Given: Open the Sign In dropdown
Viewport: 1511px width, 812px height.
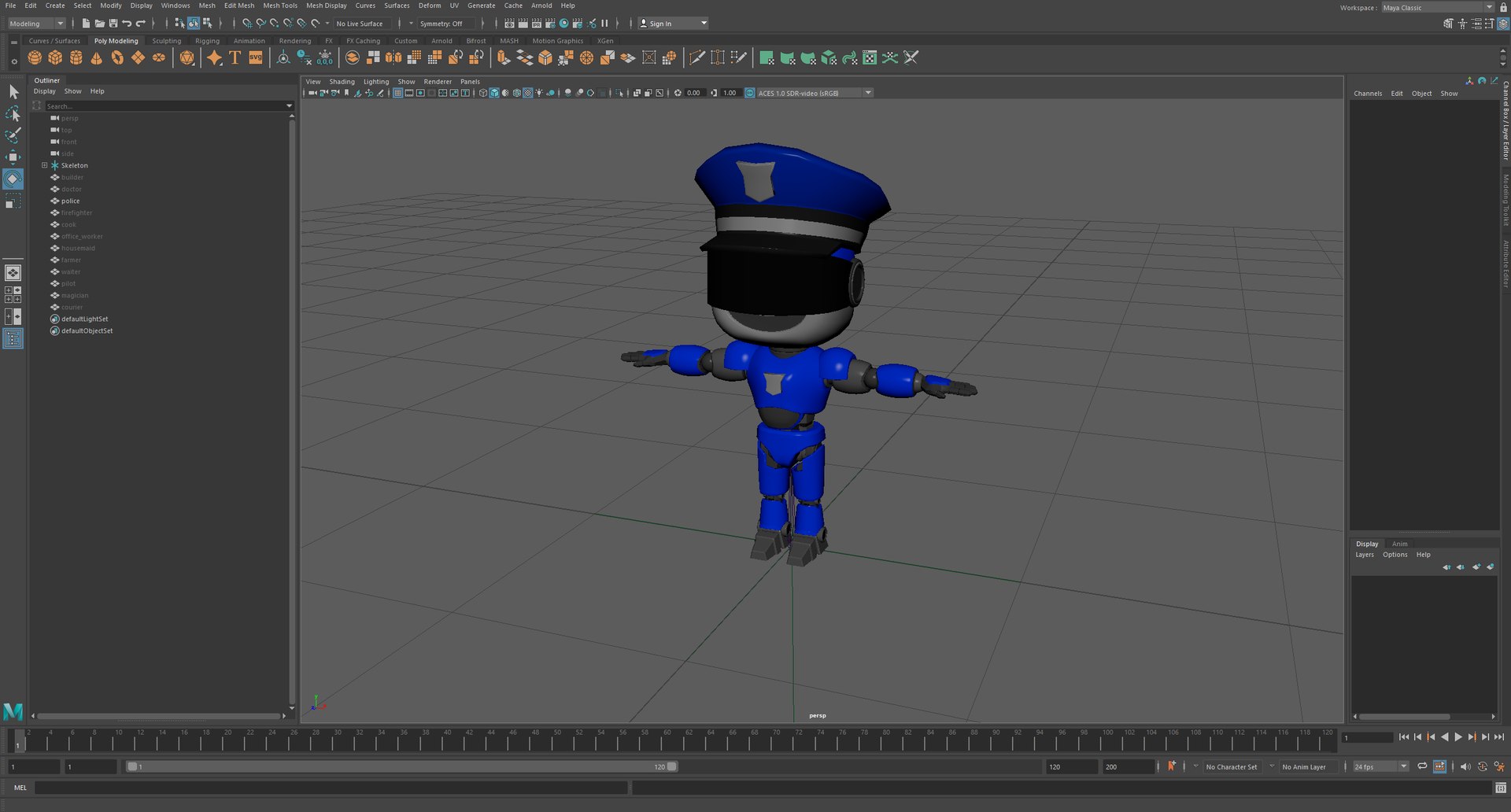Looking at the screenshot, I should [673, 24].
